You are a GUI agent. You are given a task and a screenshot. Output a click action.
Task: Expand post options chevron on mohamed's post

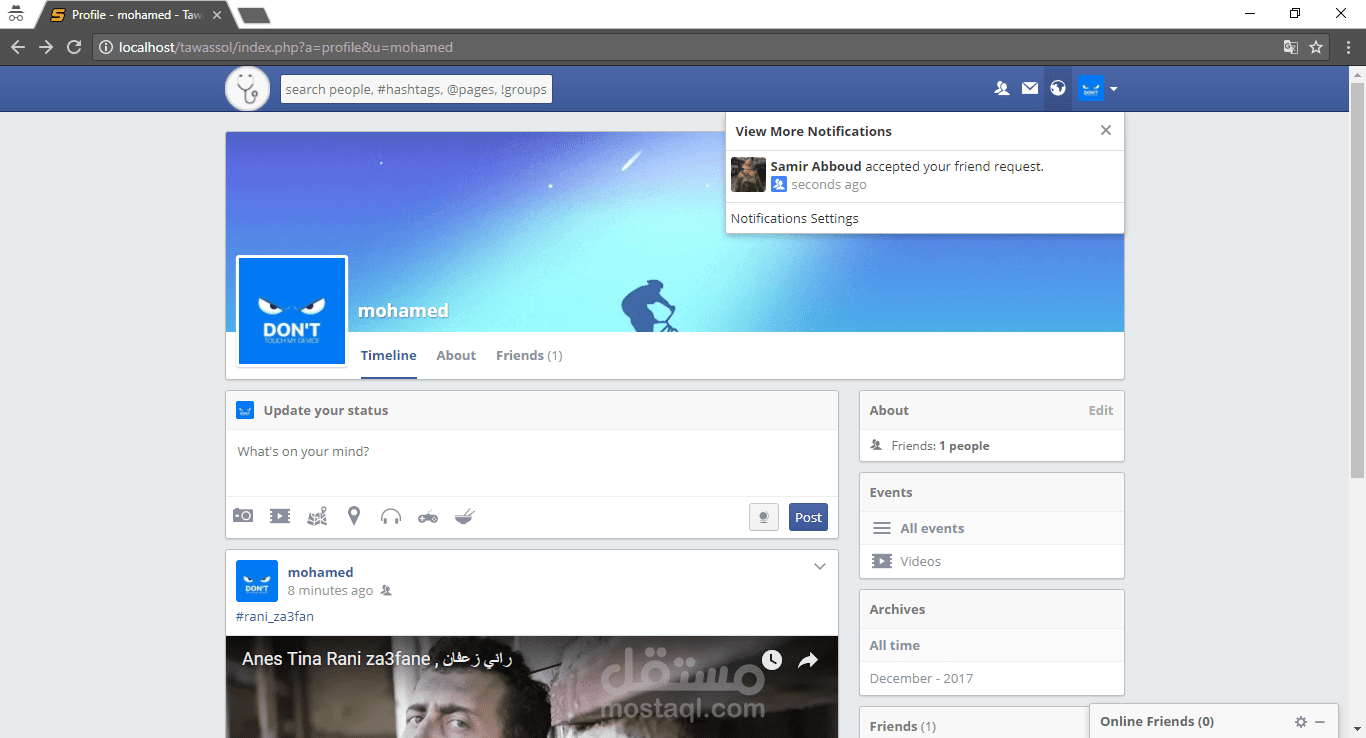[x=819, y=567]
